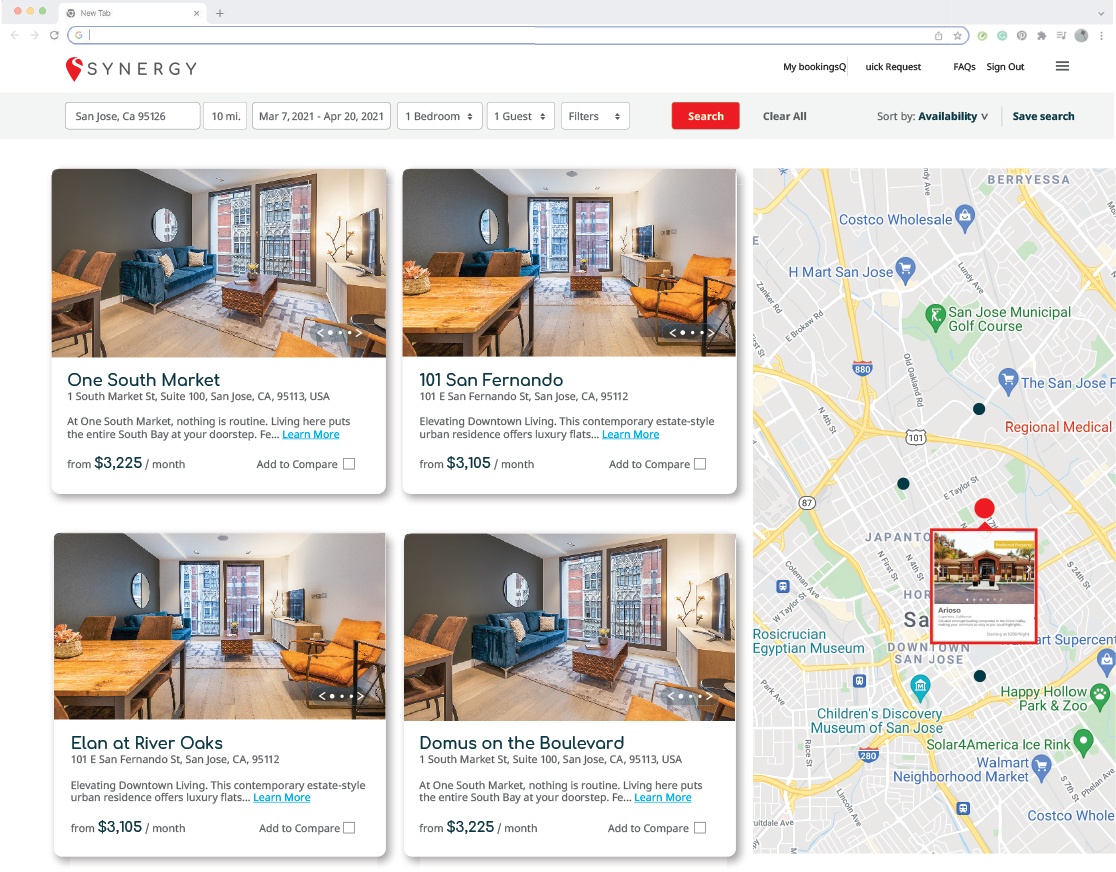Click the H Mart San Jose map pin
The height and width of the screenshot is (872, 1116).
point(904,268)
